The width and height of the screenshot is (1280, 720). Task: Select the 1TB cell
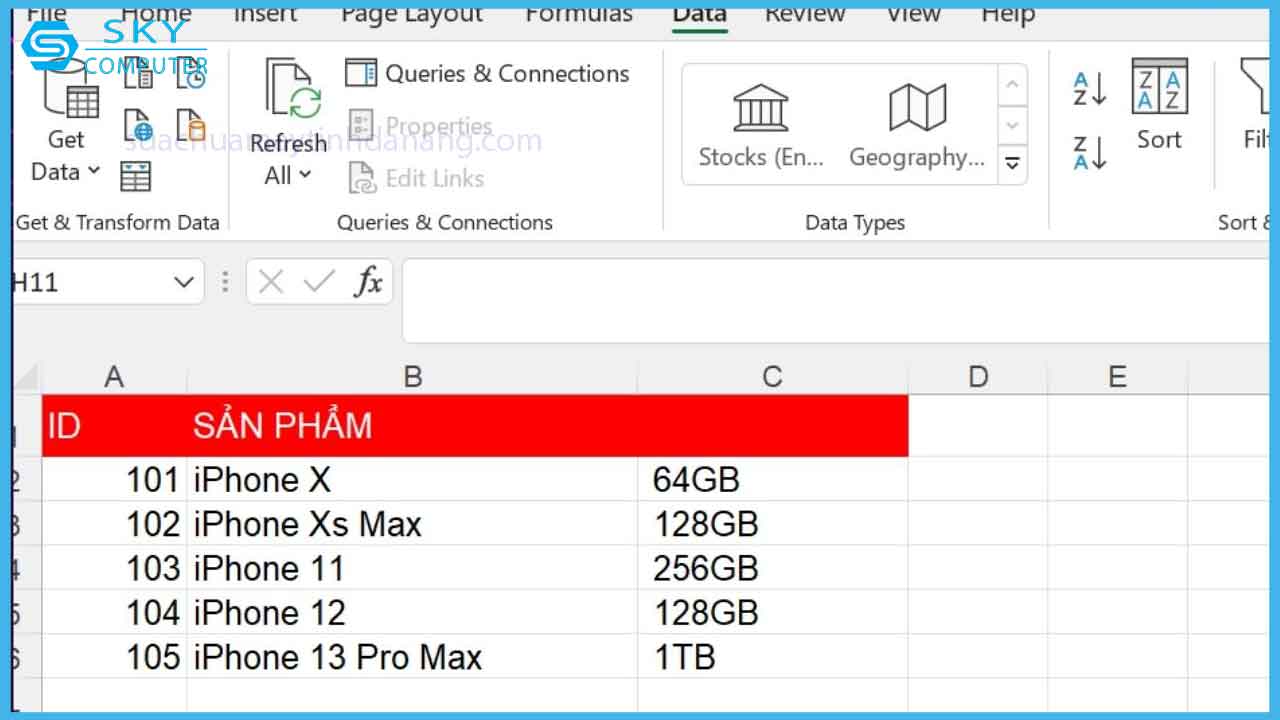[x=772, y=657]
